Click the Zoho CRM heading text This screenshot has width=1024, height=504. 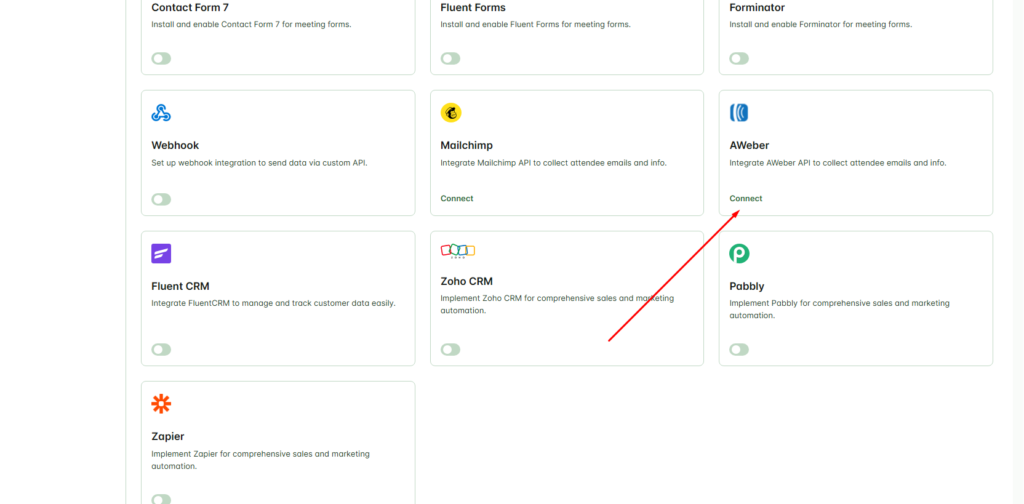tap(466, 281)
